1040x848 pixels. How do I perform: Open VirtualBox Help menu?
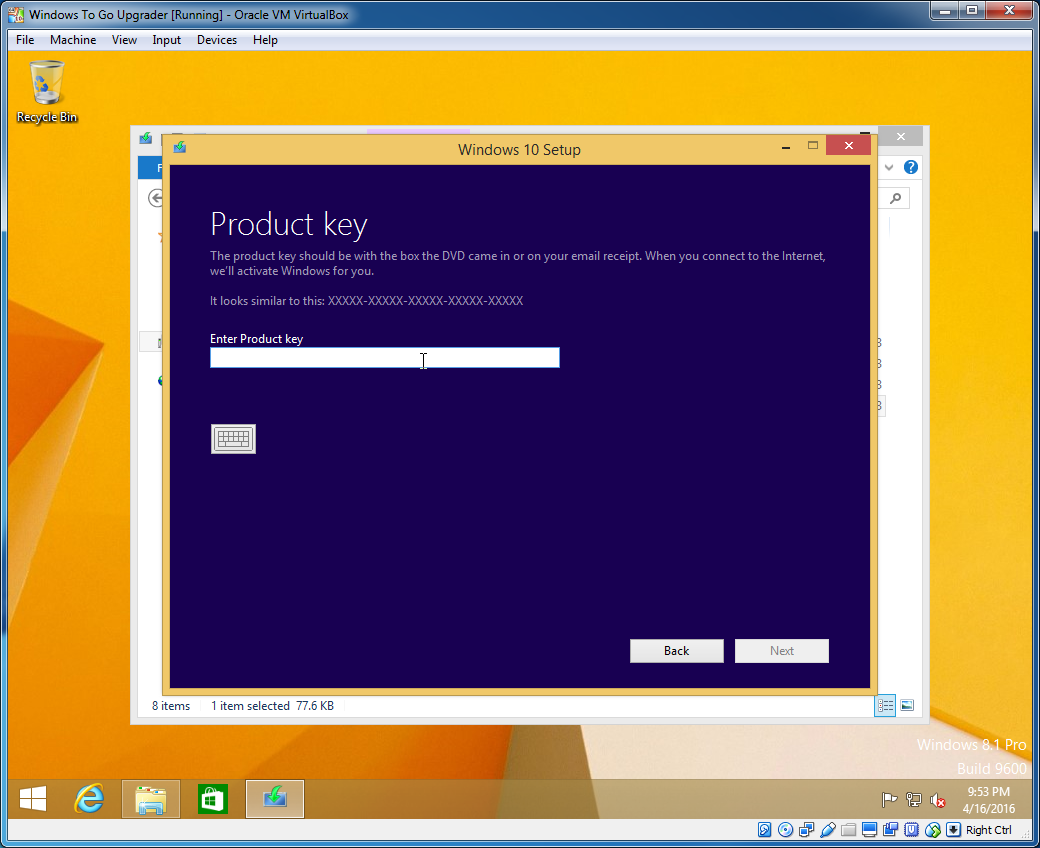click(265, 40)
